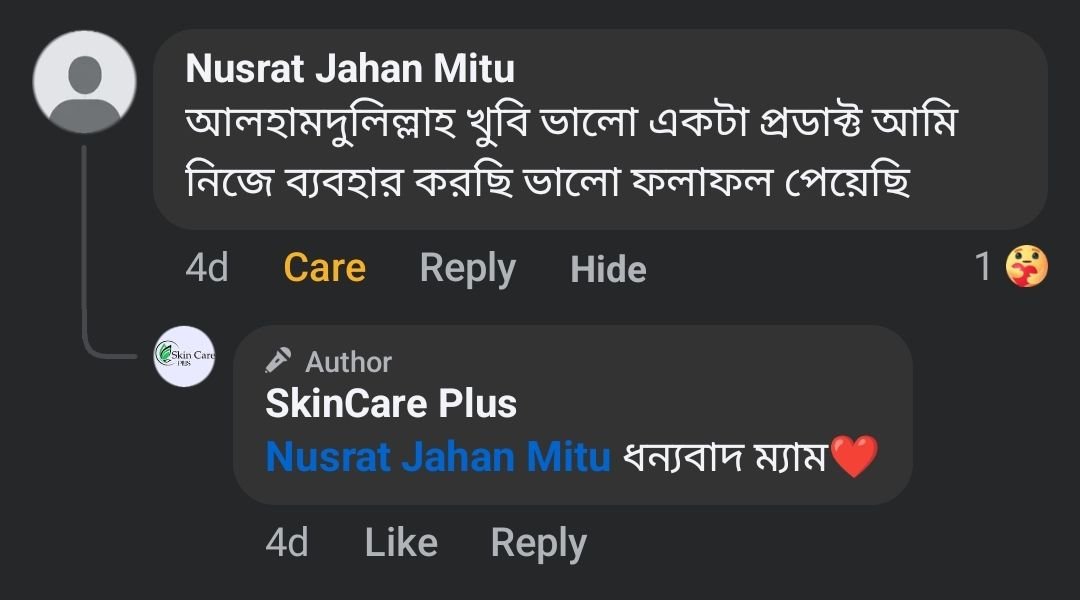1080x600 pixels.
Task: Click the 4d timestamp beside Like
Action: (x=287, y=543)
